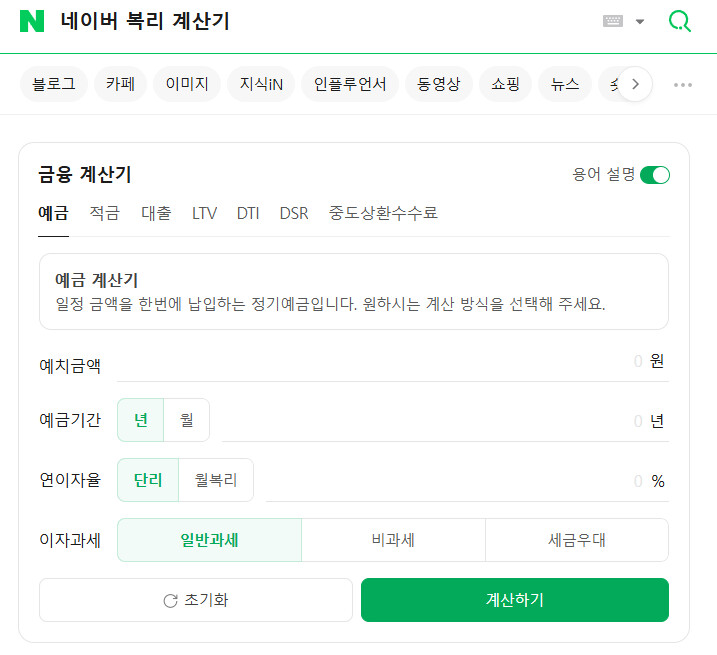The height and width of the screenshot is (655, 717).
Task: Expand keyboard input options dropdown arrow
Action: pyautogui.click(x=640, y=22)
